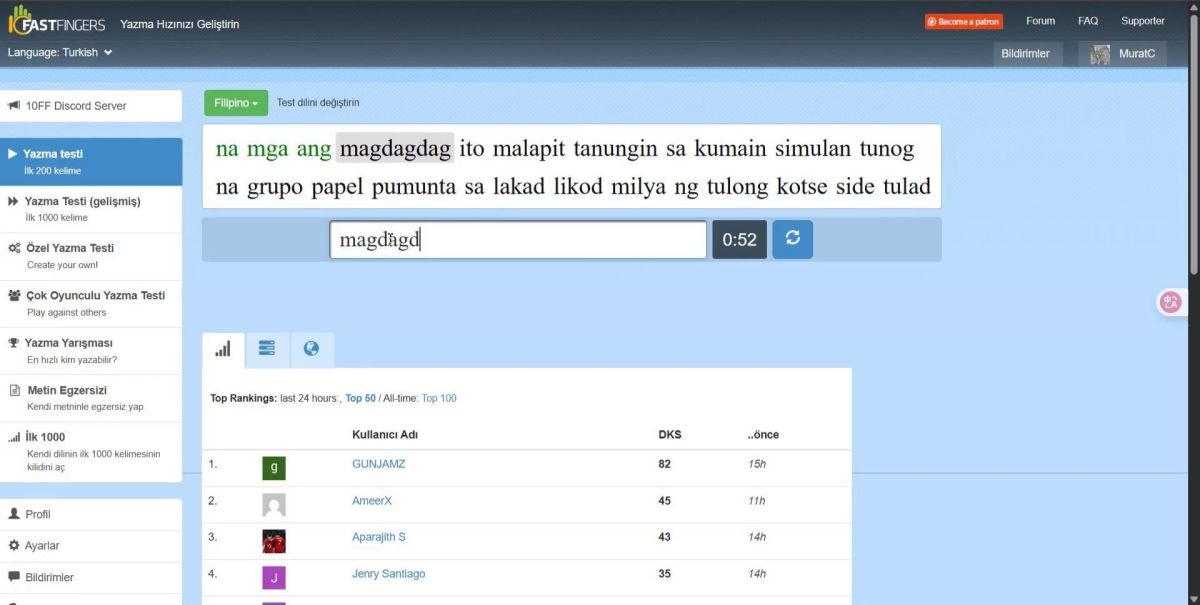
Task: Open the globe rankings tab
Action: (311, 349)
